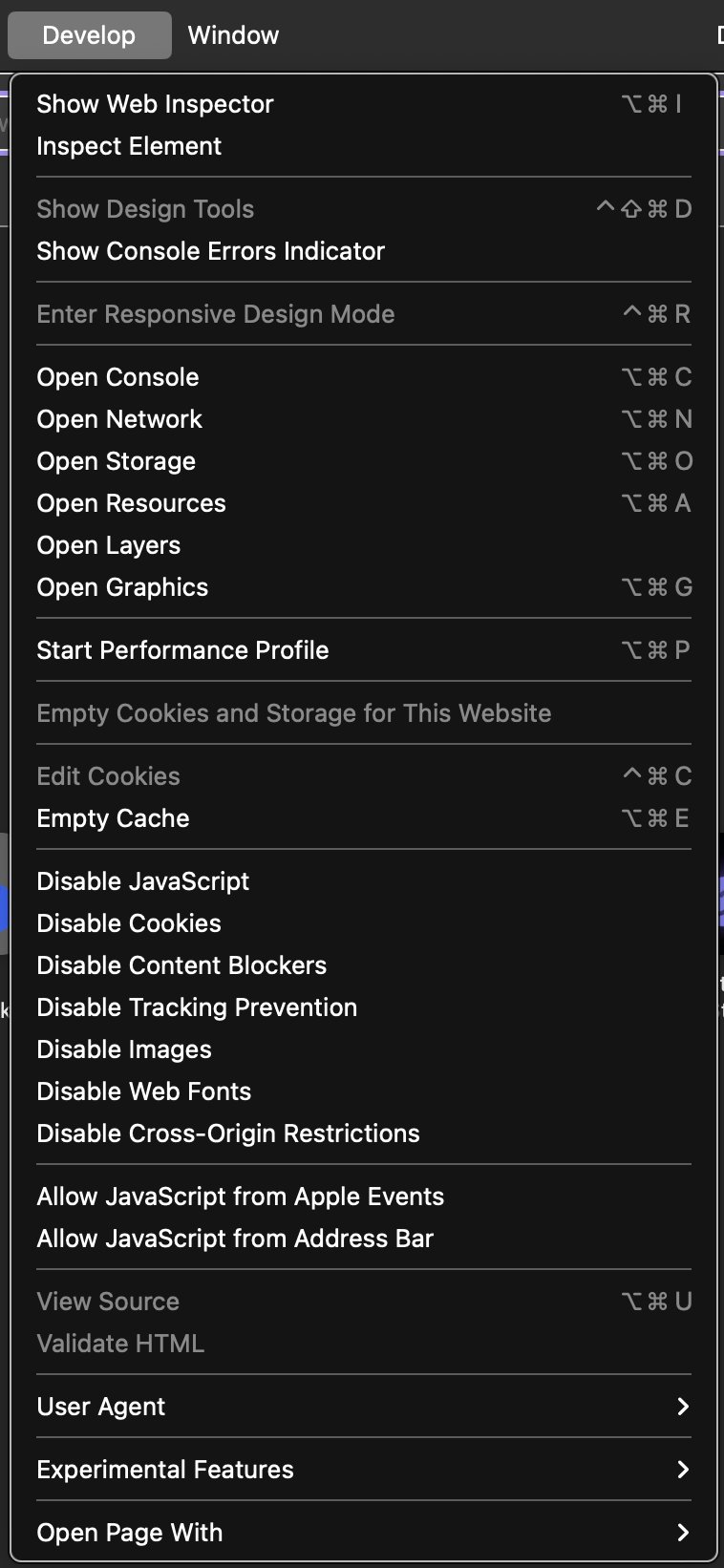
Task: Toggle Disable Content Blockers
Action: 181,965
